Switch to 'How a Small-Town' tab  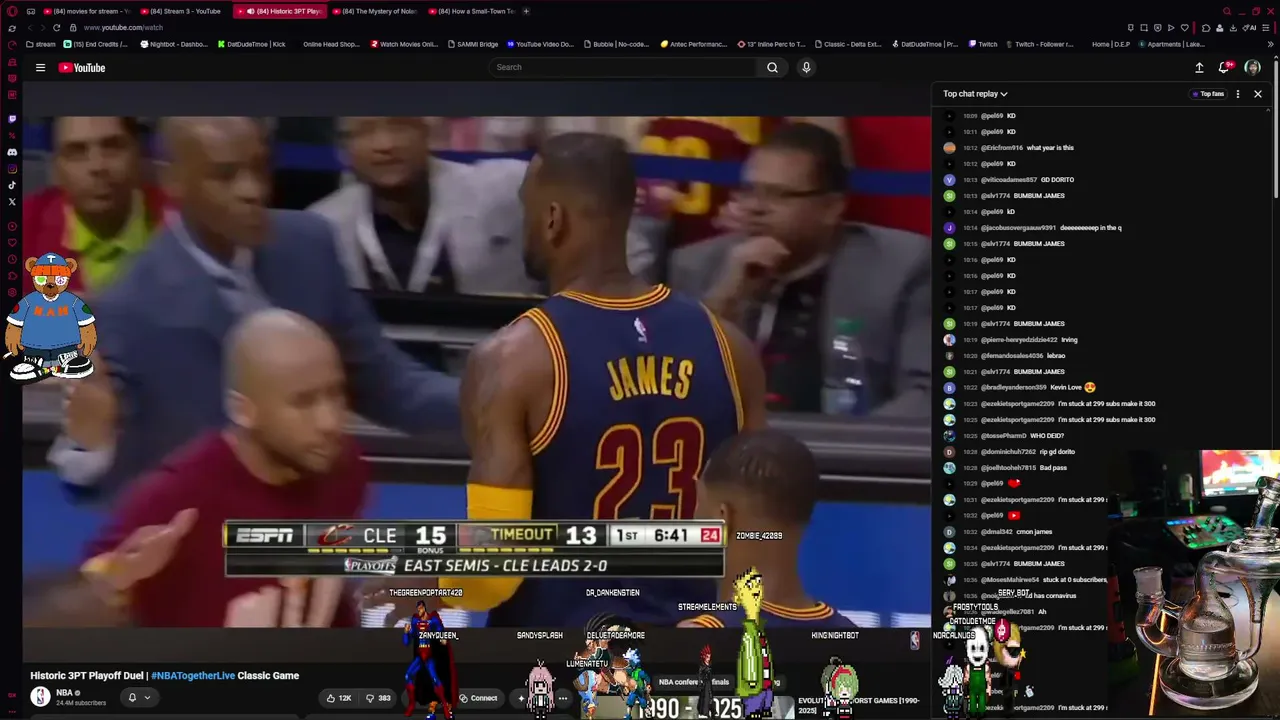472,11
